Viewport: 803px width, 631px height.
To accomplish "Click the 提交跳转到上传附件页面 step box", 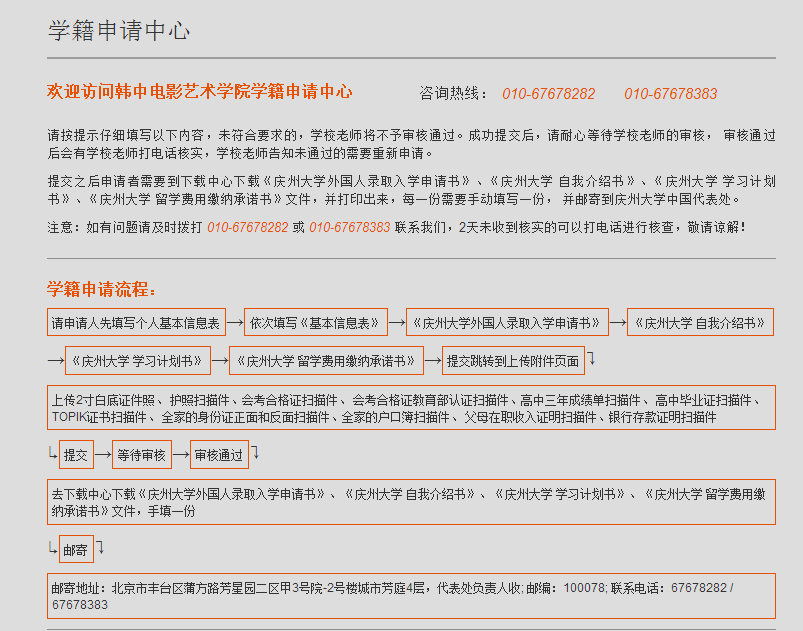I will coord(513,361).
